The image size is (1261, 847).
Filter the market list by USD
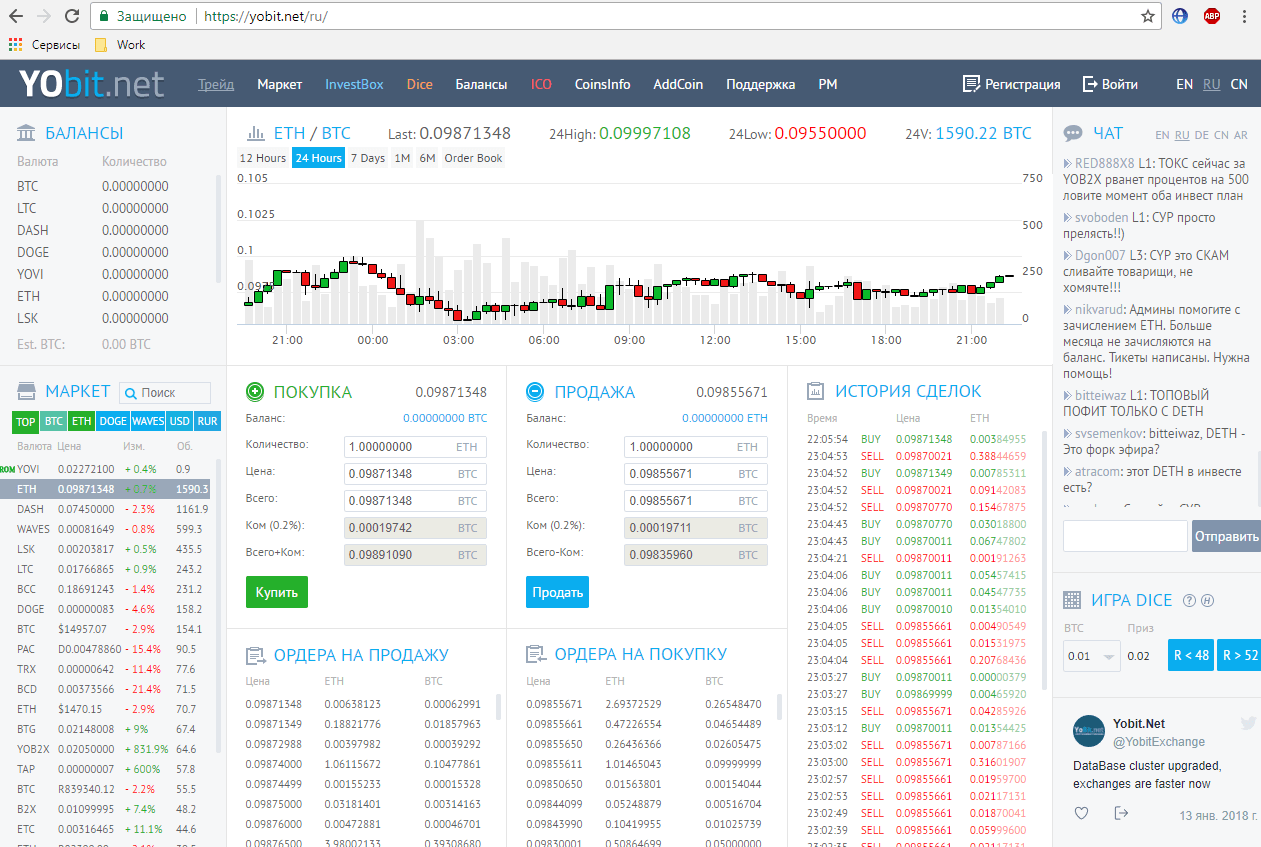180,421
